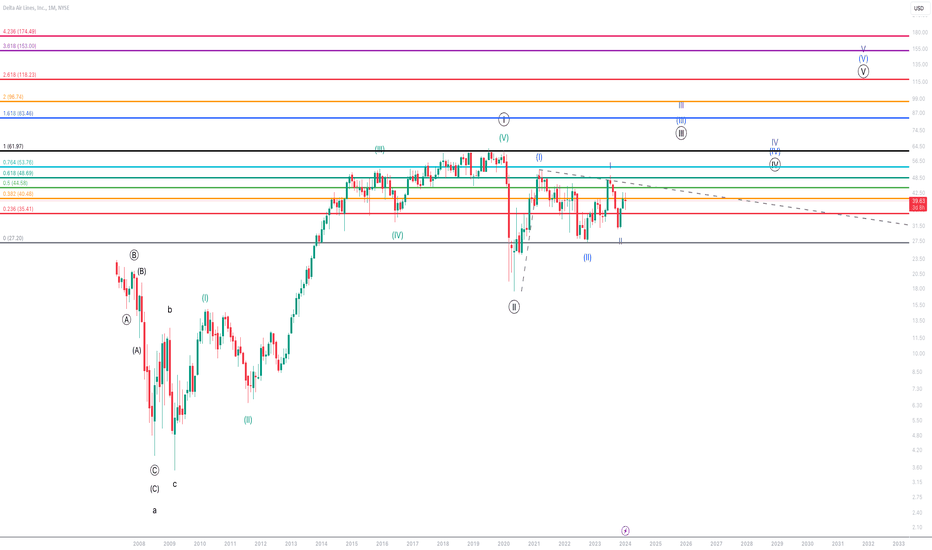This screenshot has width=932, height=550.
Task: Select the 0.764 (53.76) Fibonacci label
Action: 18,162
